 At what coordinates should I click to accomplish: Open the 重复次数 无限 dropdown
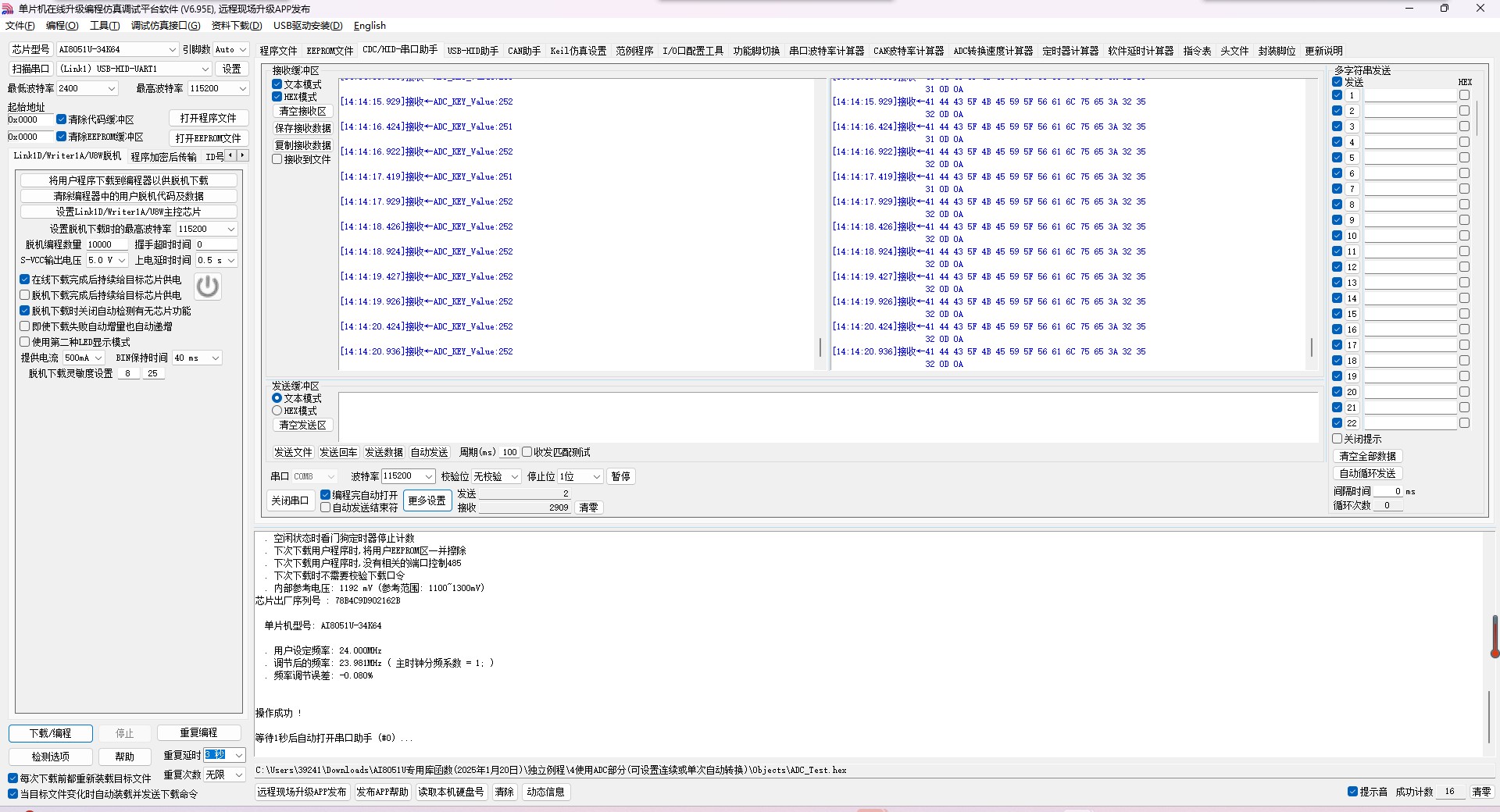pyautogui.click(x=239, y=775)
